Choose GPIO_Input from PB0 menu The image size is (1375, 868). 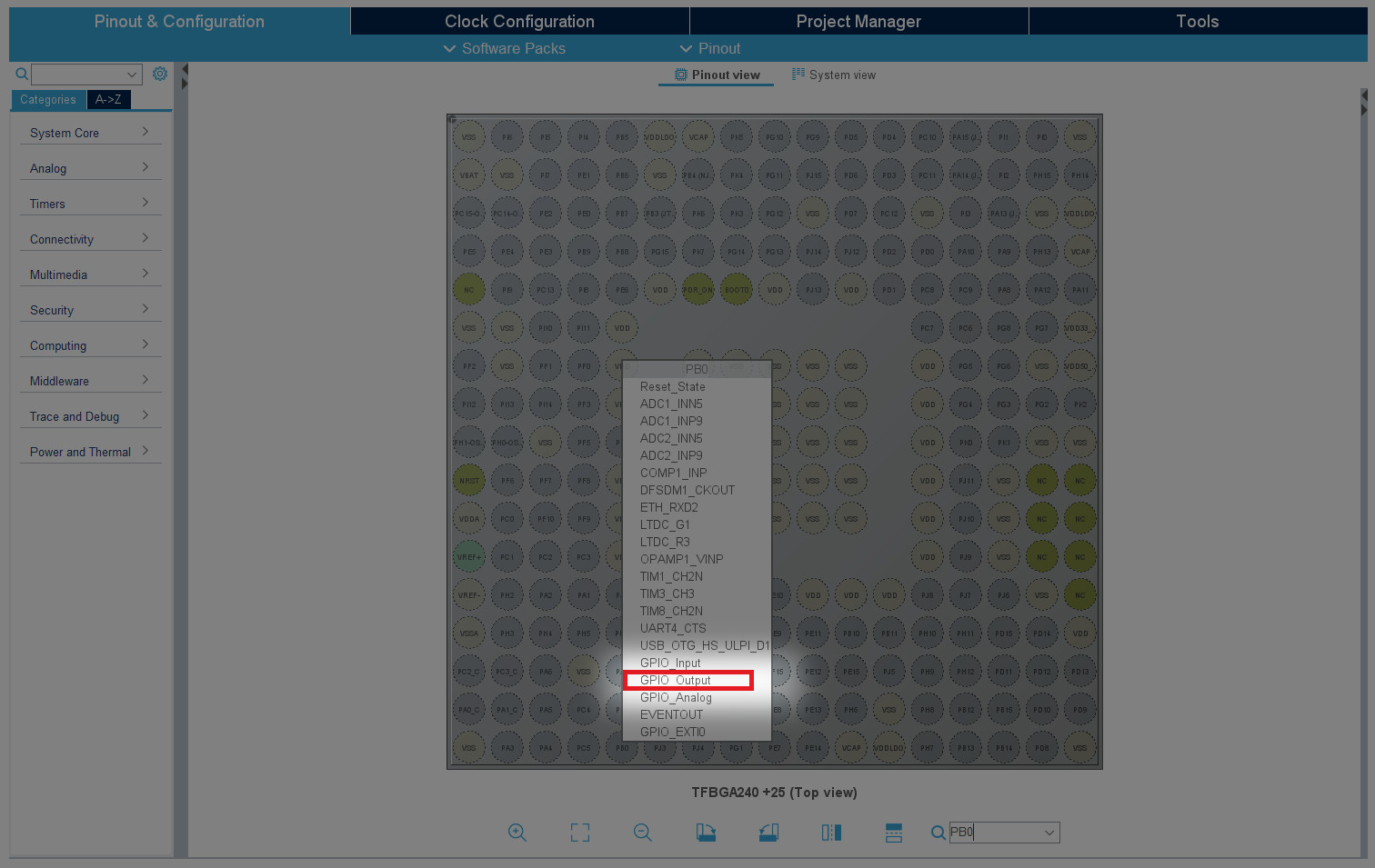(697, 663)
